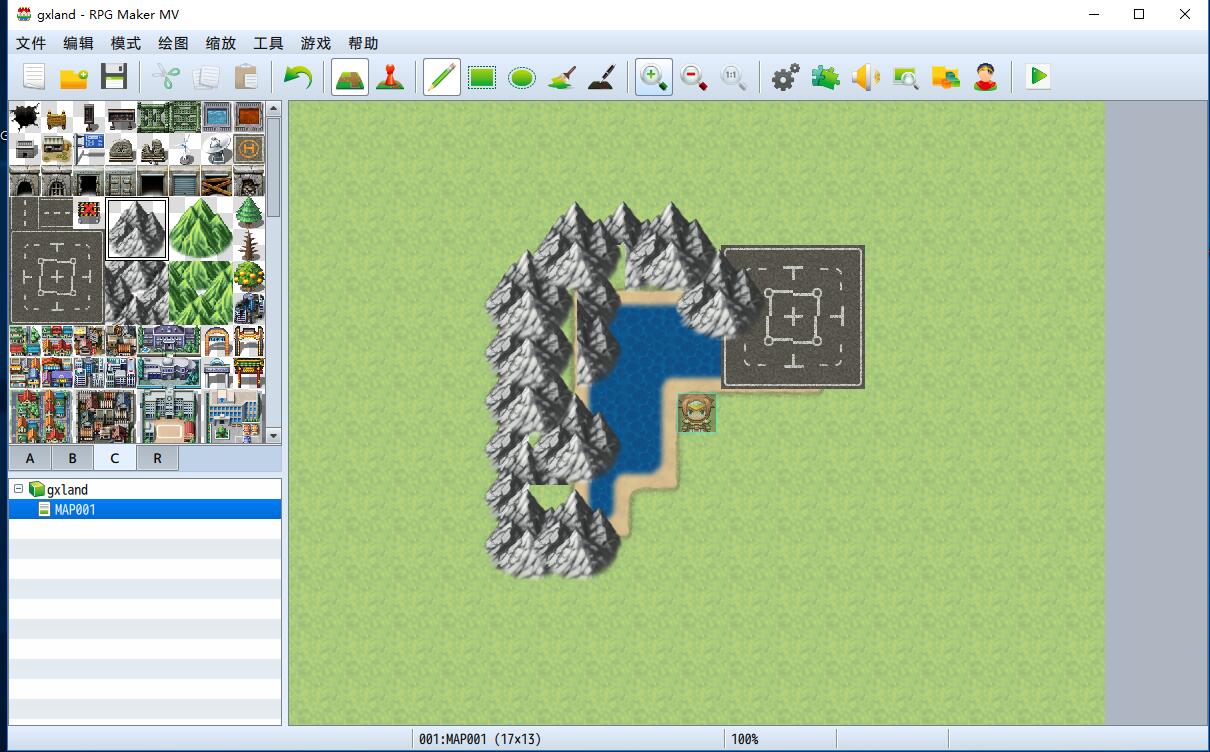
Task: Switch to Event editing mode
Action: pyautogui.click(x=390, y=77)
